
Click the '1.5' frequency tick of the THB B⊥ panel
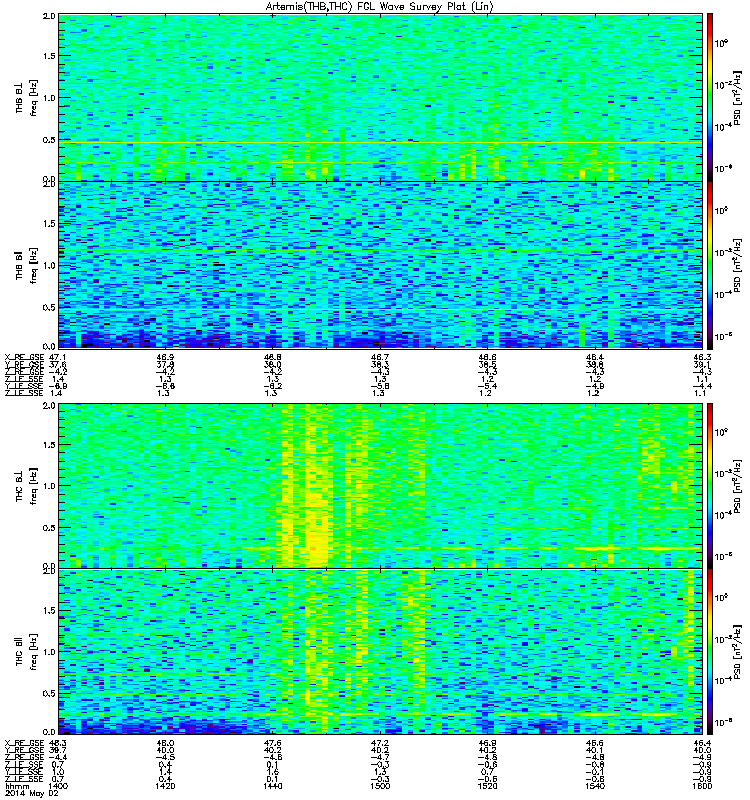[x=49, y=56]
